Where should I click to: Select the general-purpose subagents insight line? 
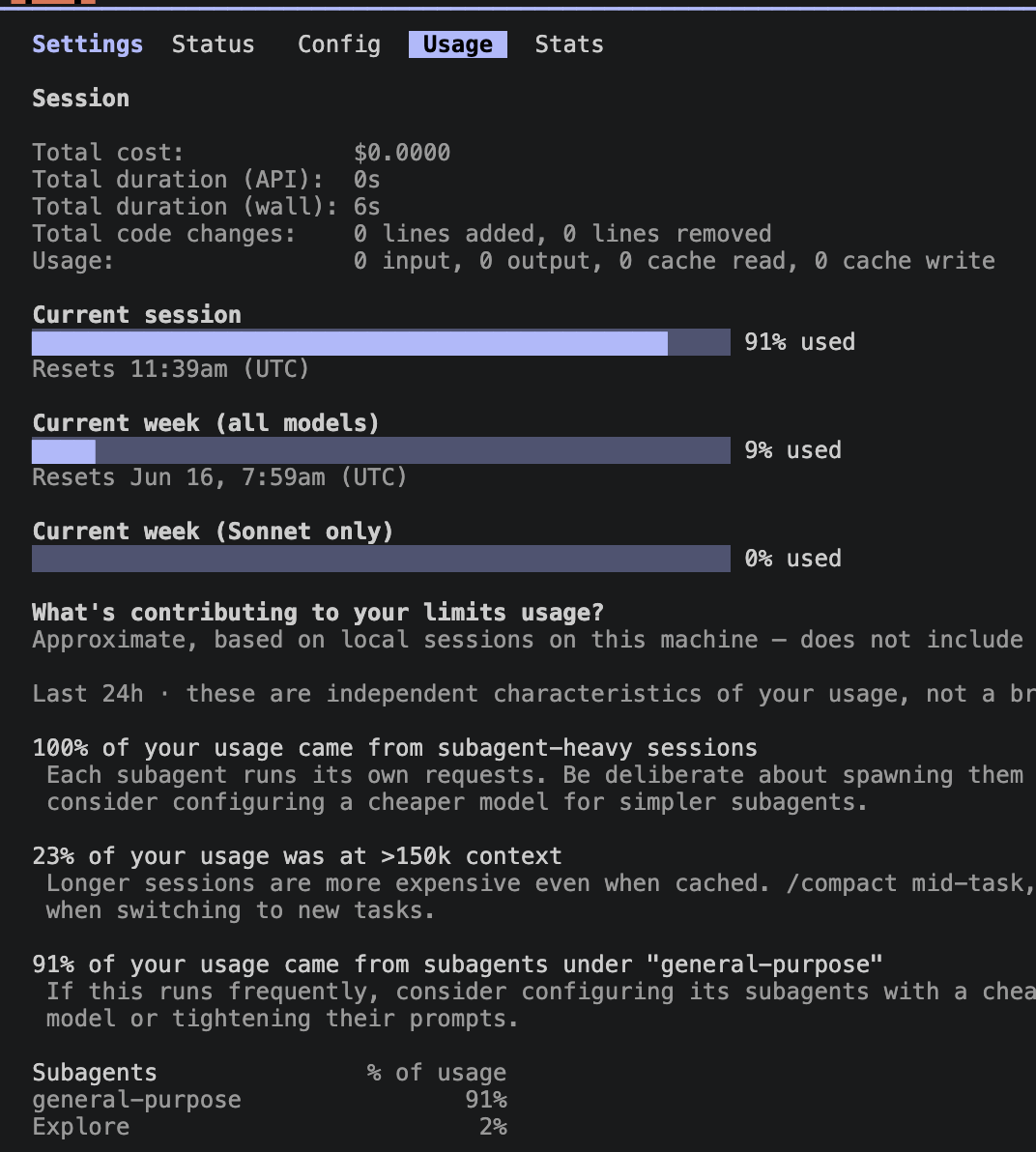(457, 964)
